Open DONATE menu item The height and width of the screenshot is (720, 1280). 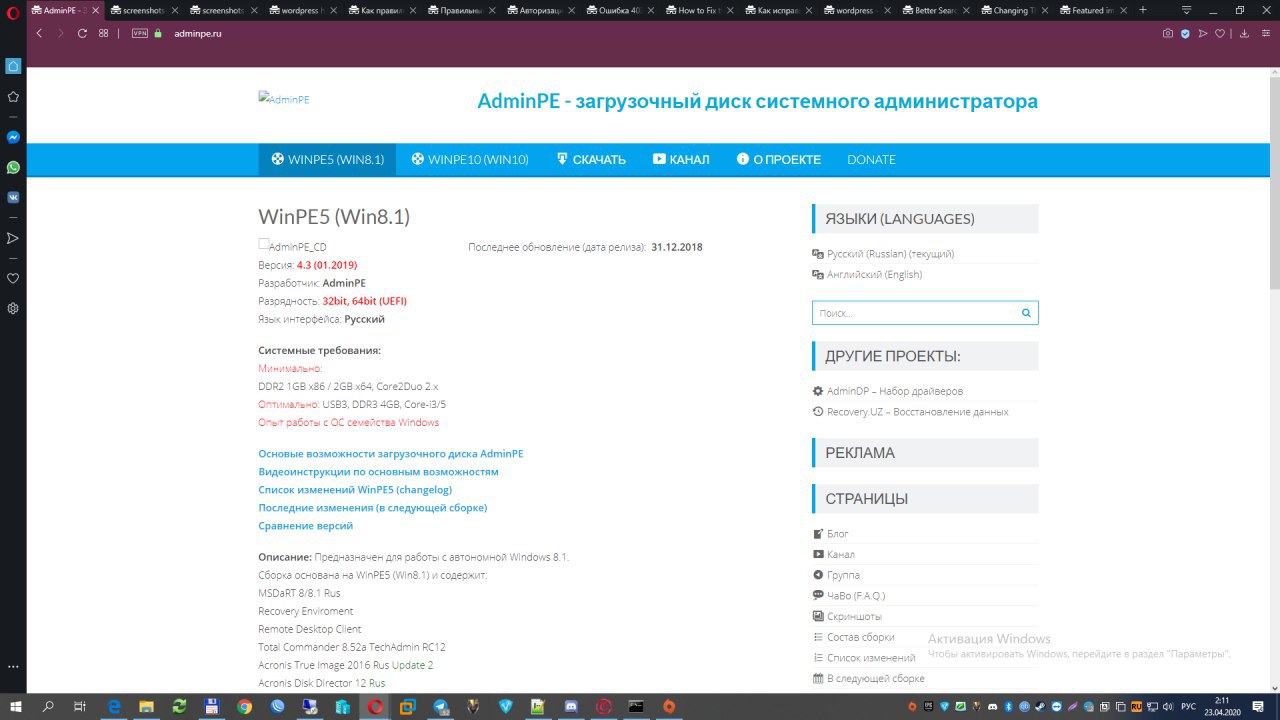(x=871, y=159)
